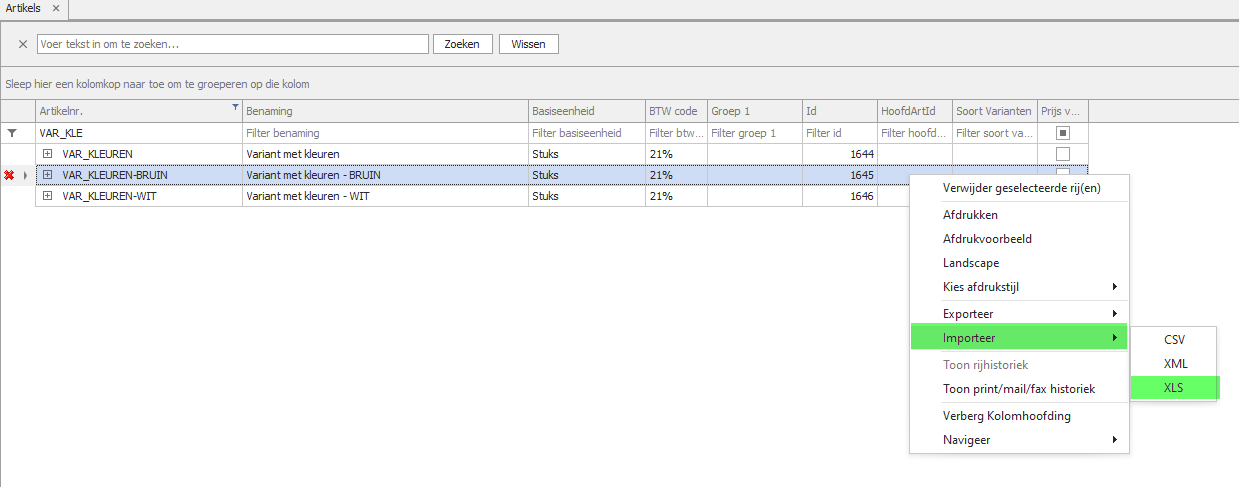Expand the VAR_KLEUREN row
Image resolution: width=1239 pixels, height=487 pixels.
click(47, 154)
